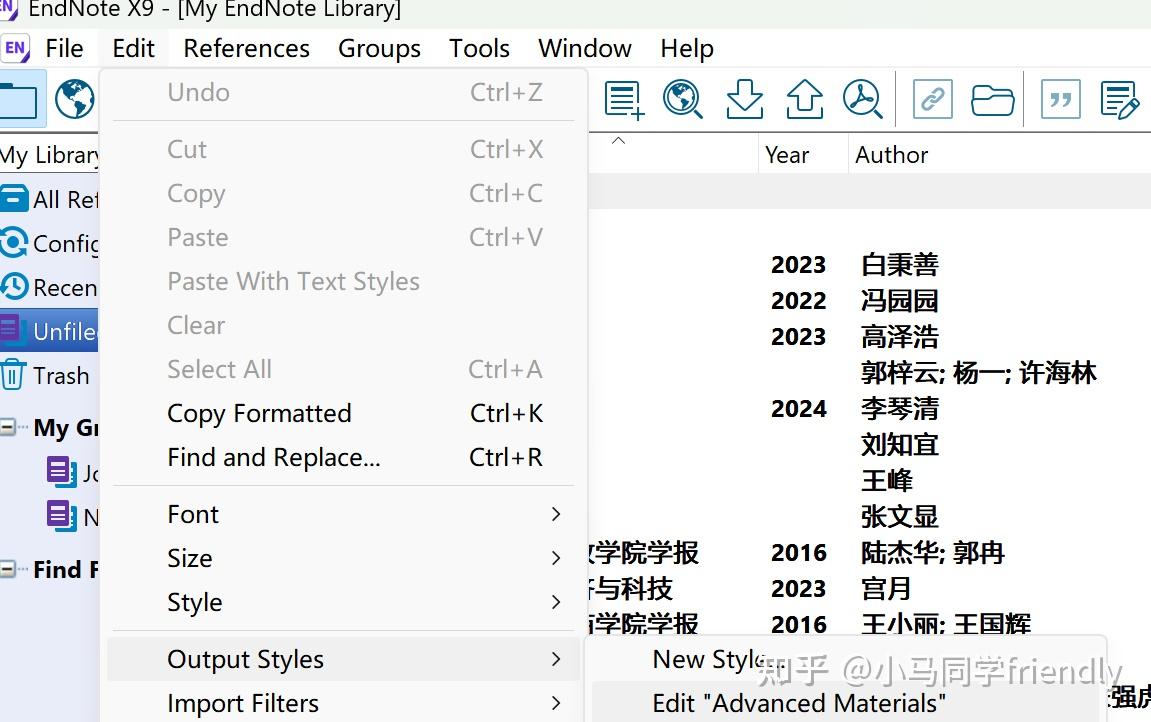This screenshot has width=1151, height=722.
Task: Expand the Style submenu arrow
Action: pos(556,602)
